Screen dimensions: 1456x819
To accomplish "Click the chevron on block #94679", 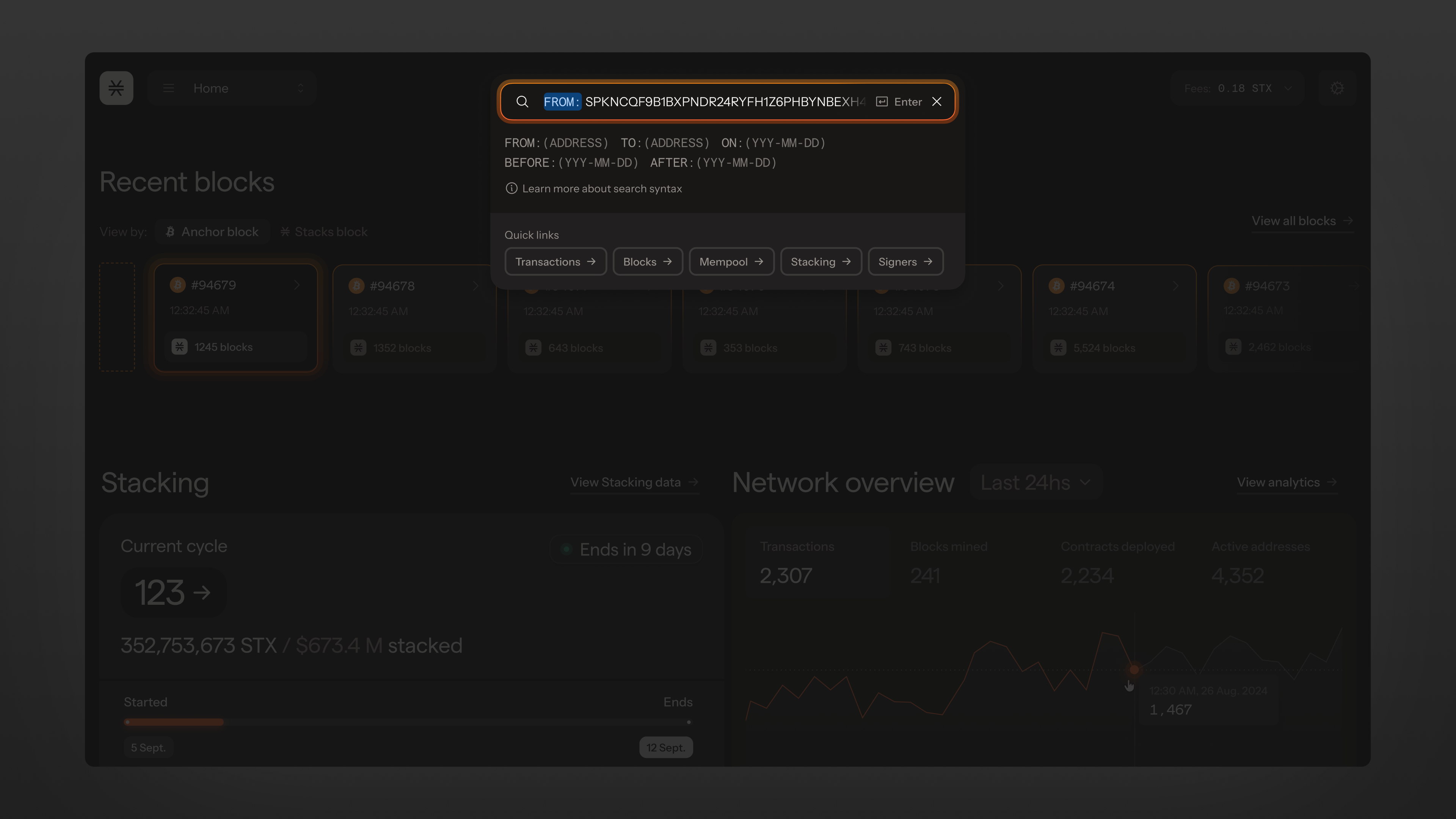I will [297, 285].
